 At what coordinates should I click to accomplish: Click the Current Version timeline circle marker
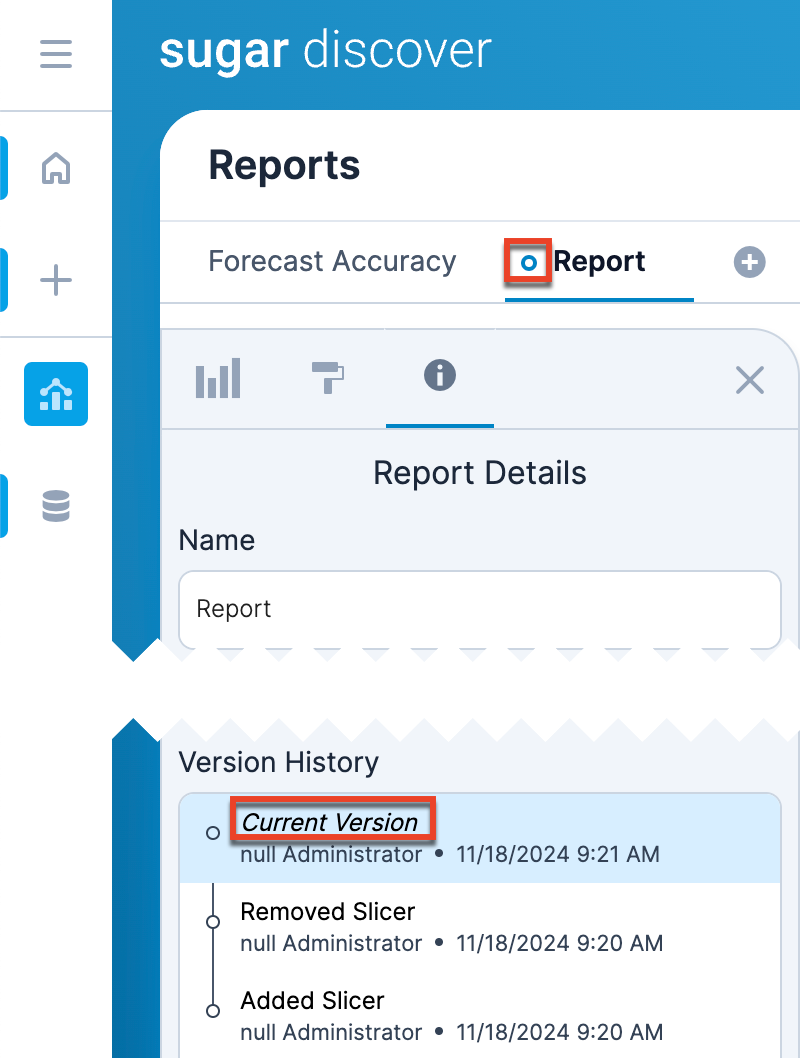click(212, 833)
